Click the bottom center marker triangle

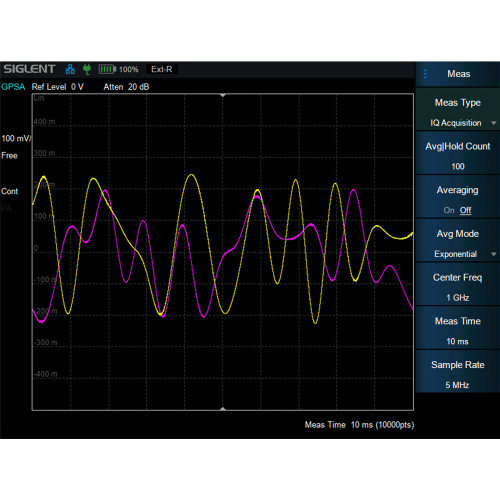click(x=223, y=408)
